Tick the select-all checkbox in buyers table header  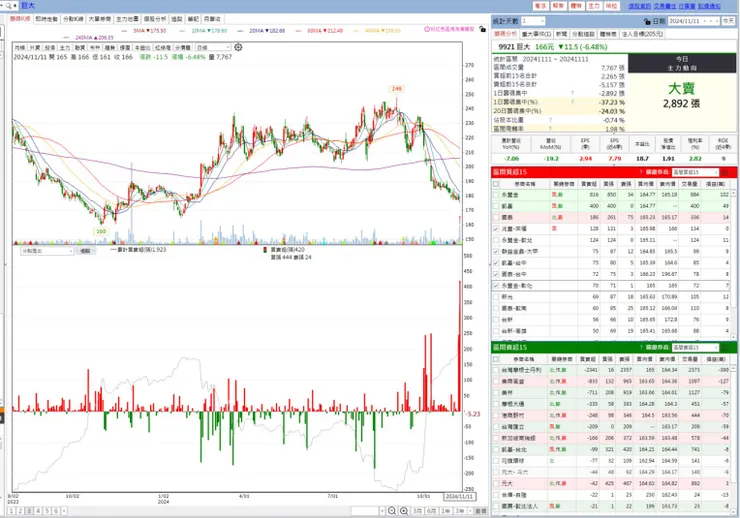pos(496,184)
